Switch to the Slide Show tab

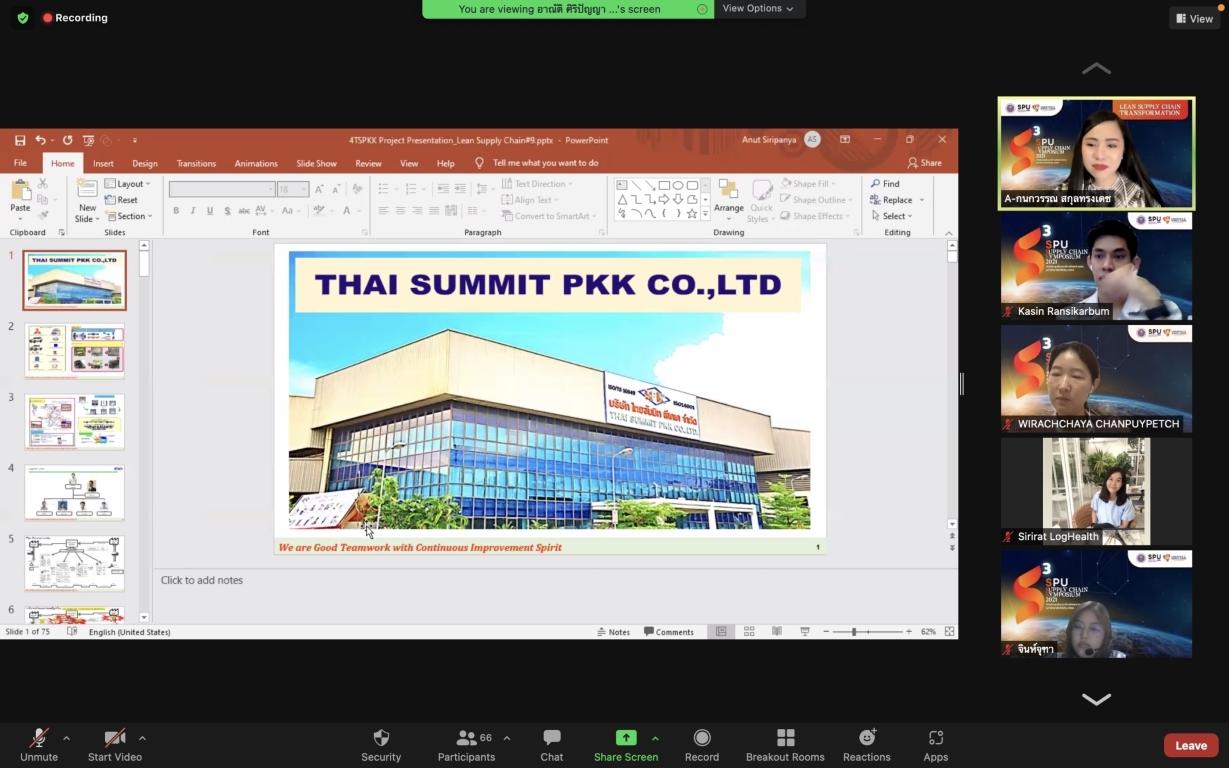point(316,163)
